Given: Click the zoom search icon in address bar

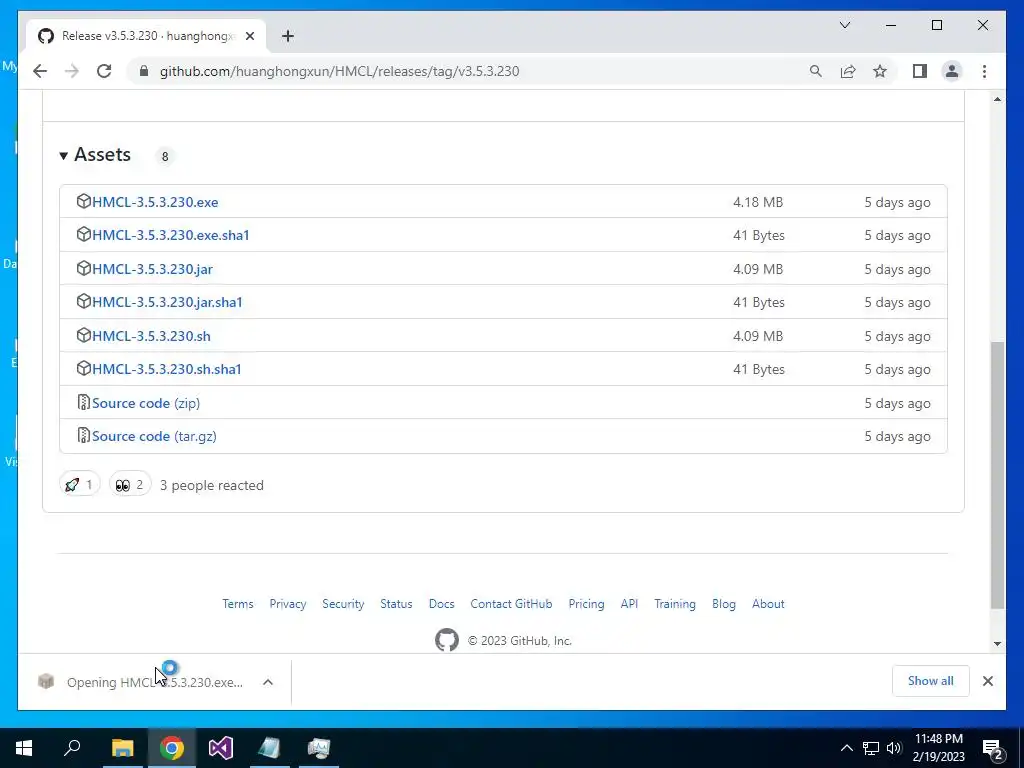Looking at the screenshot, I should click(x=816, y=71).
